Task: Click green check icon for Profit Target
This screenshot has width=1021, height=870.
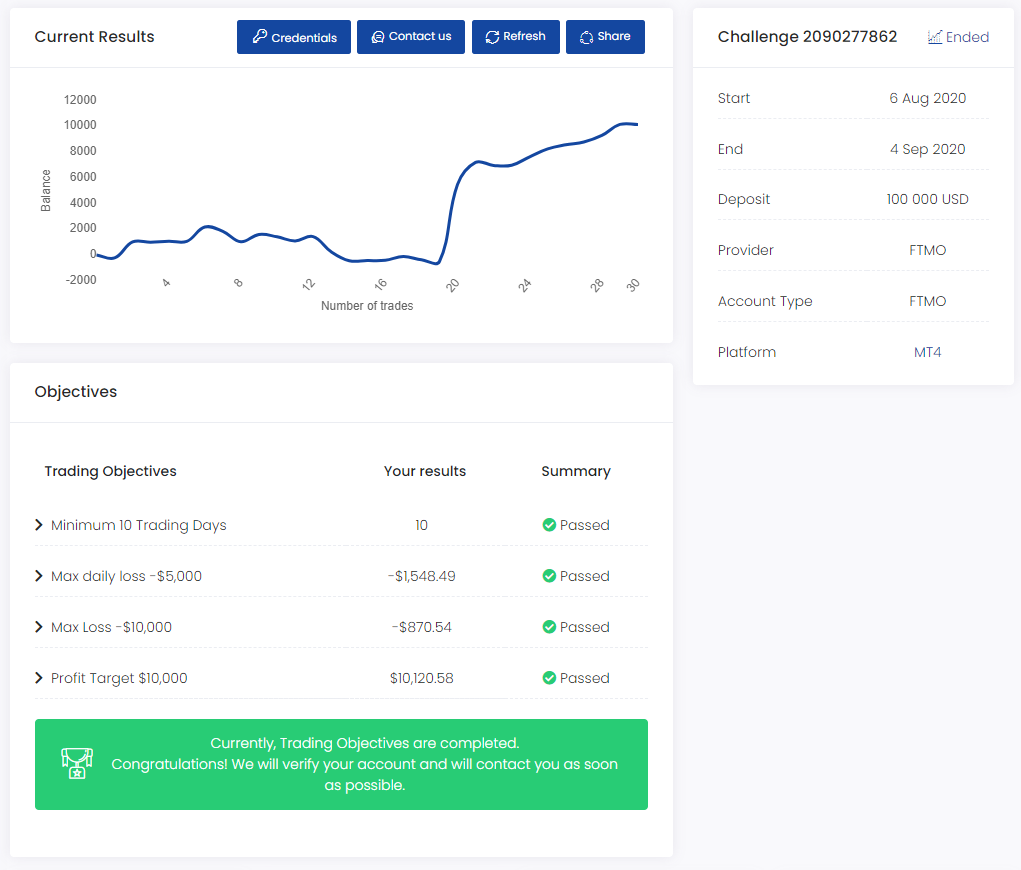Action: (x=549, y=678)
